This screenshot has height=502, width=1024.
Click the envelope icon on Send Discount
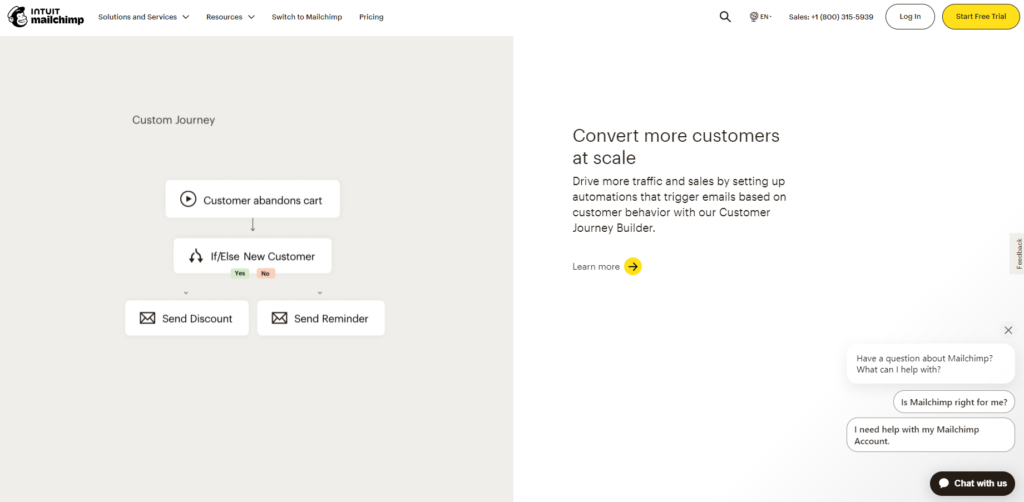[x=148, y=318]
